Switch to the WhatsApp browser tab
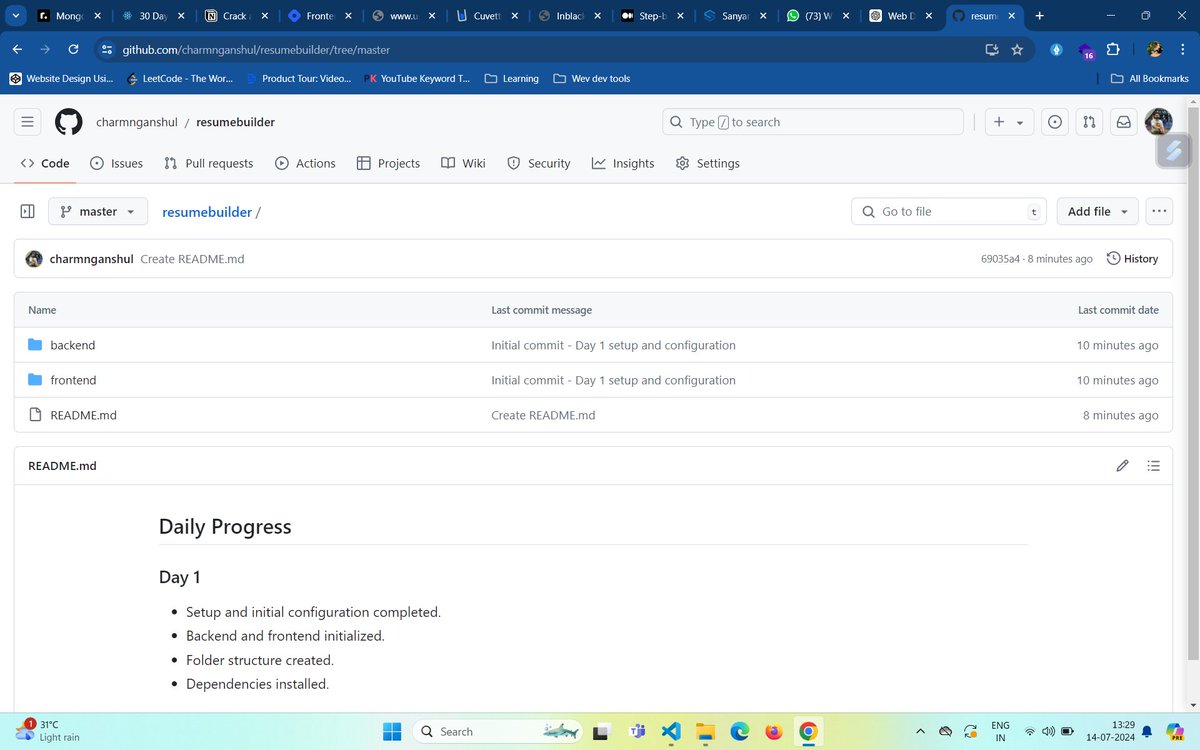Viewport: 1200px width, 750px height. [x=817, y=16]
